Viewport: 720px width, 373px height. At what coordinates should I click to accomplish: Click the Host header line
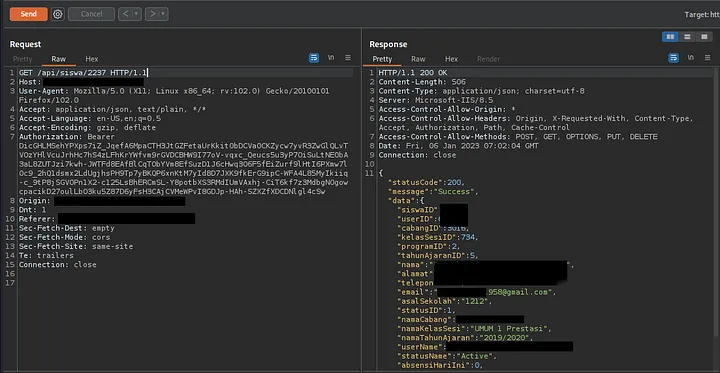pos(81,82)
